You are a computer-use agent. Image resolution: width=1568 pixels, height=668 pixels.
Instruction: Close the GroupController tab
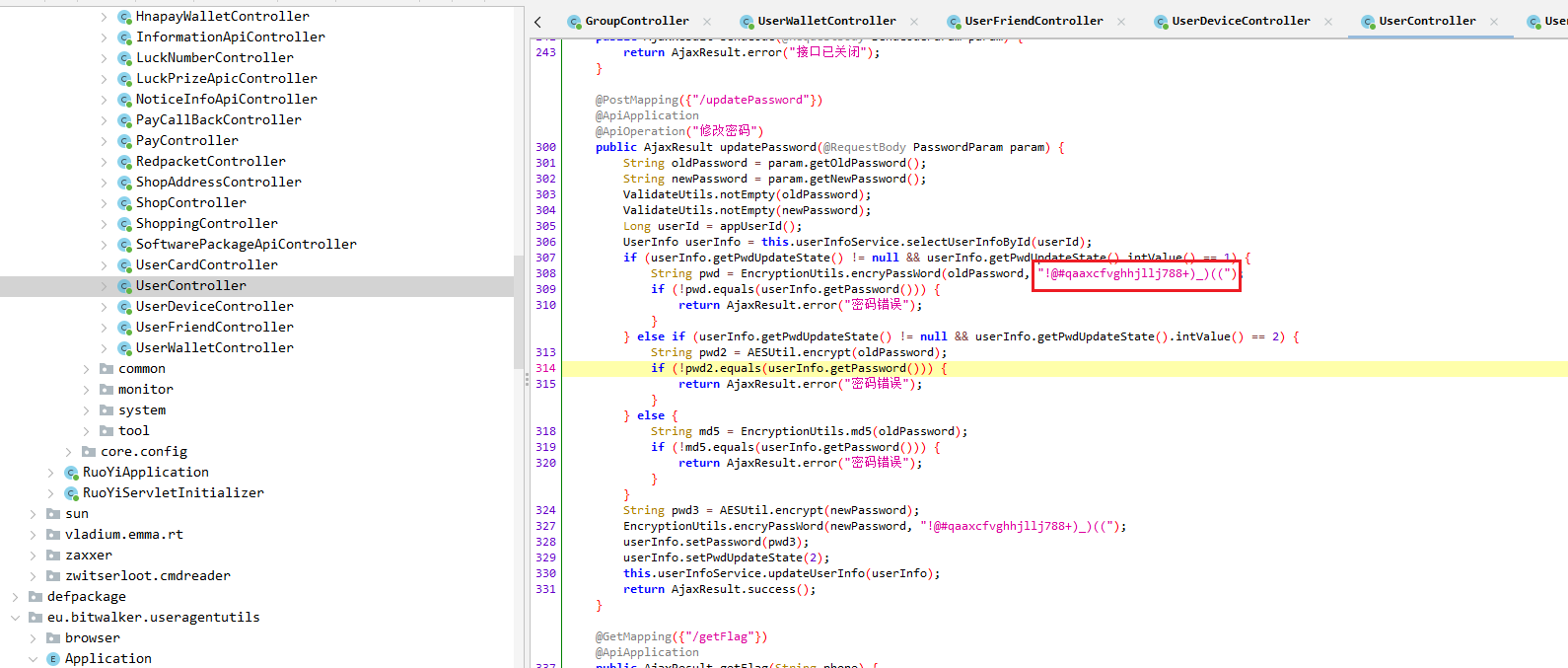click(x=708, y=21)
